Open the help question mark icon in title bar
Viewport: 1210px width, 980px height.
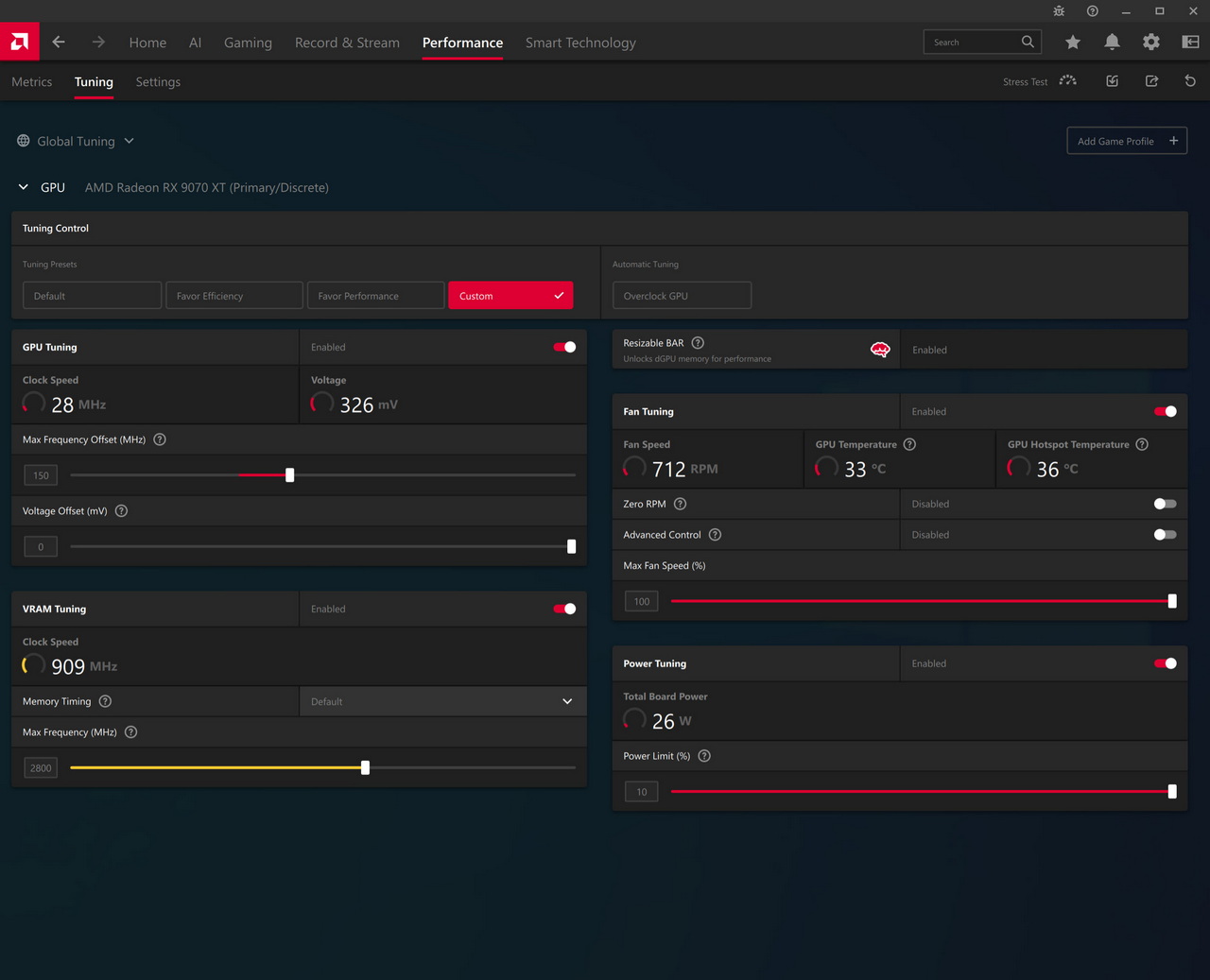(x=1093, y=11)
